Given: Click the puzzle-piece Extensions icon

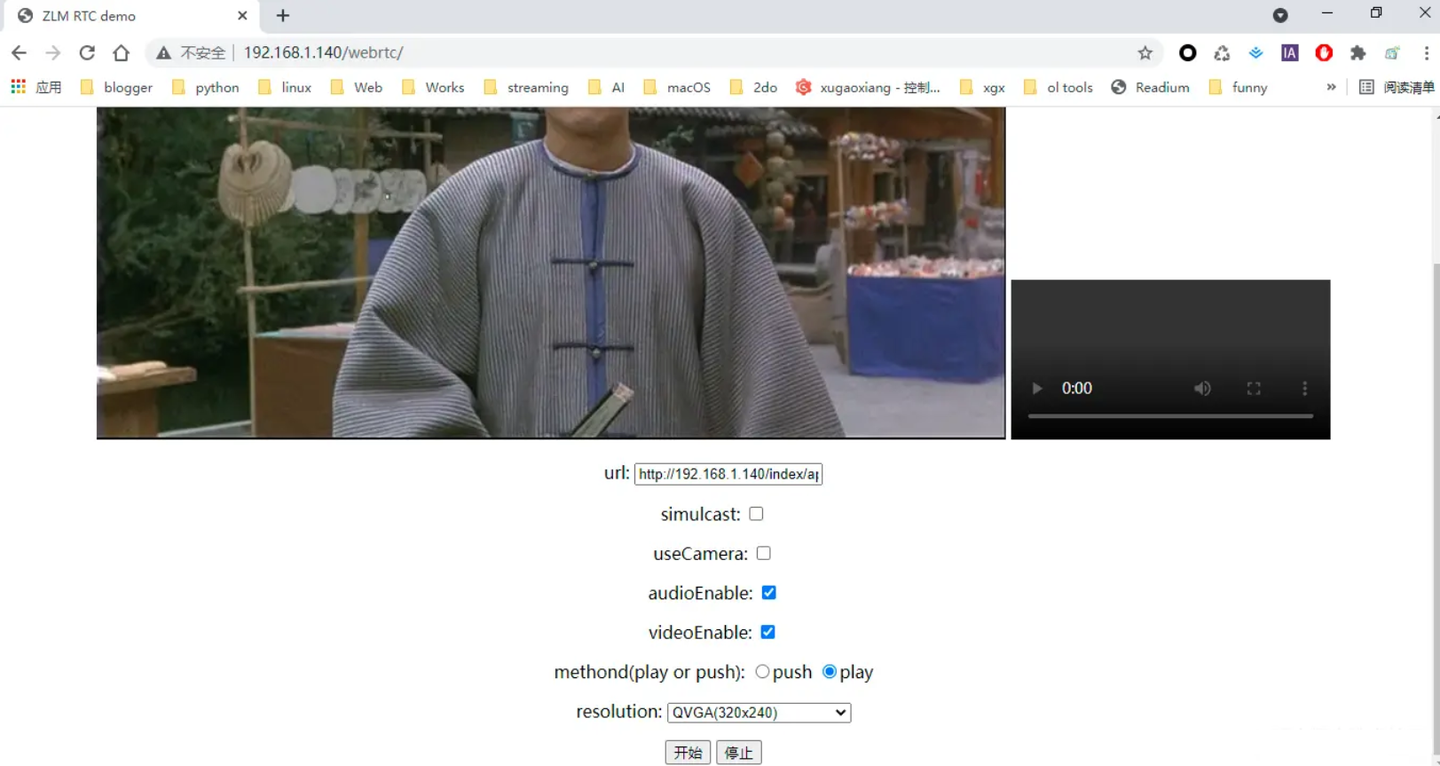Looking at the screenshot, I should 1357,52.
